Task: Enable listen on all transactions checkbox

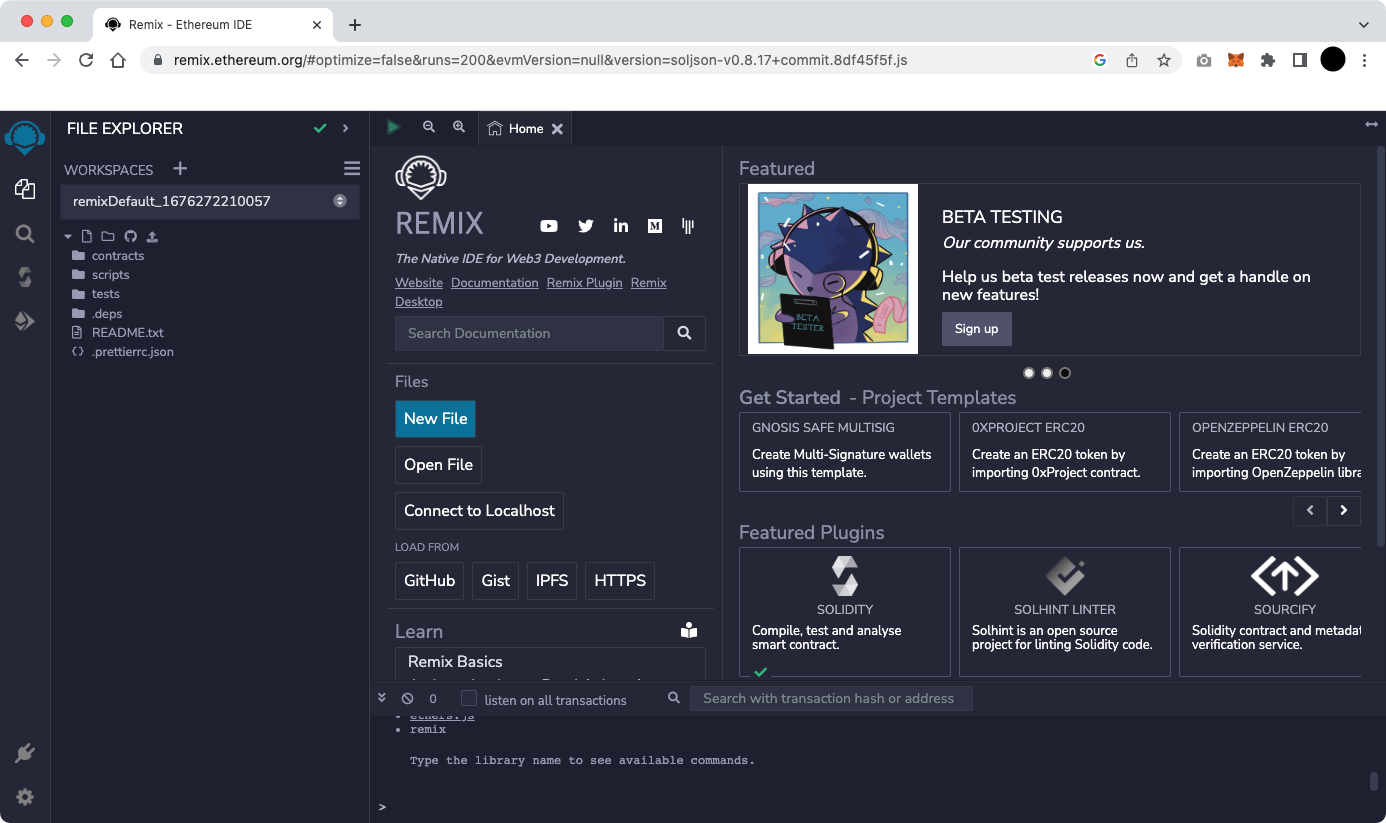Action: tap(468, 698)
